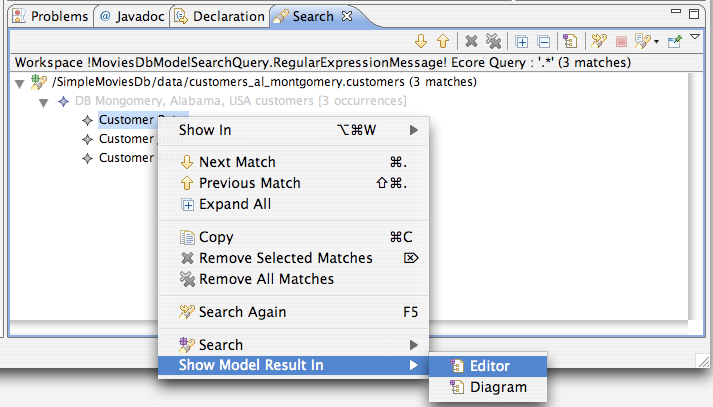713x407 pixels.
Task: Click Pin the Search View icon
Action: (x=675, y=42)
